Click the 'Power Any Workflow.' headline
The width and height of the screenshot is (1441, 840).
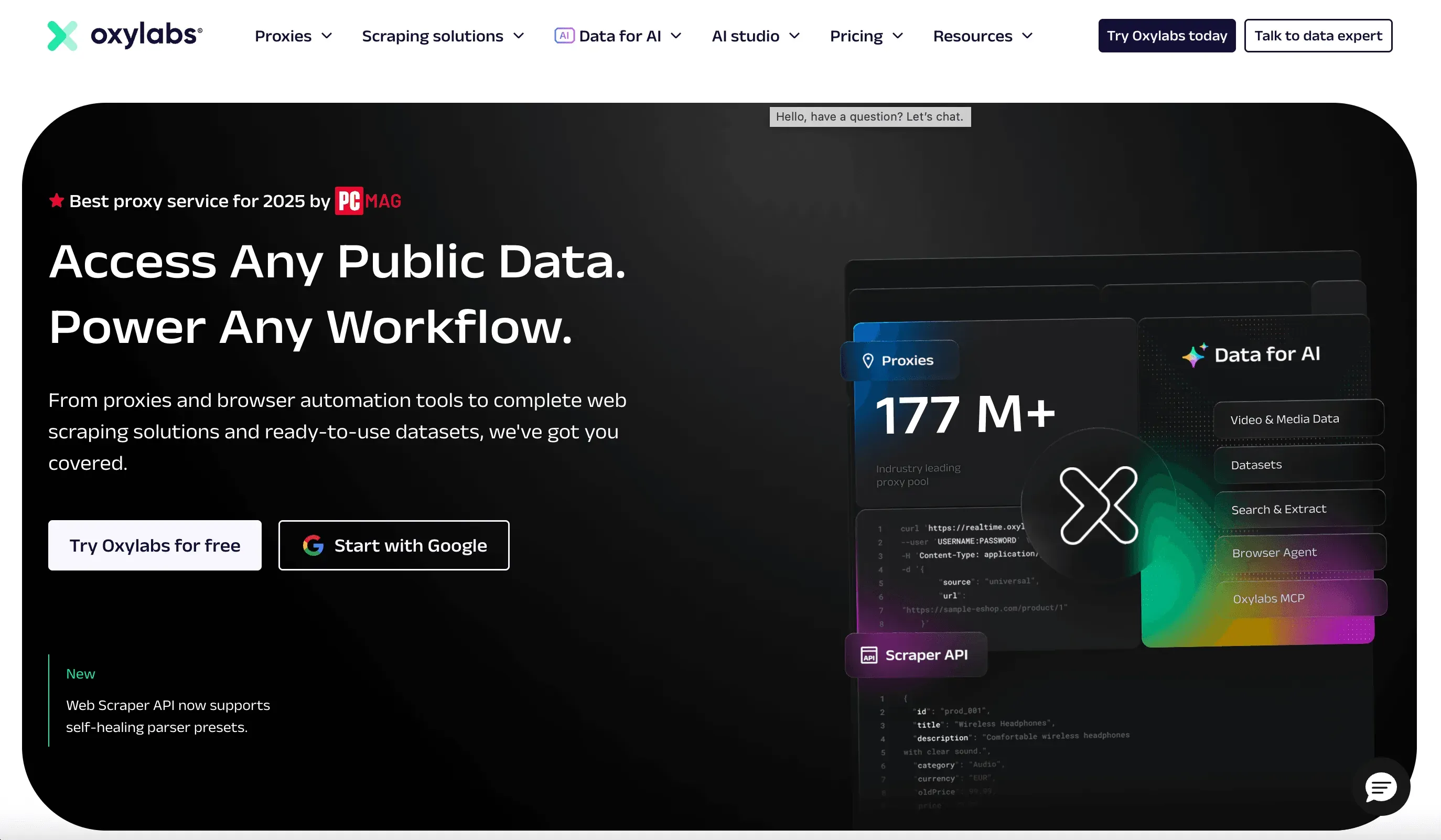coord(310,327)
